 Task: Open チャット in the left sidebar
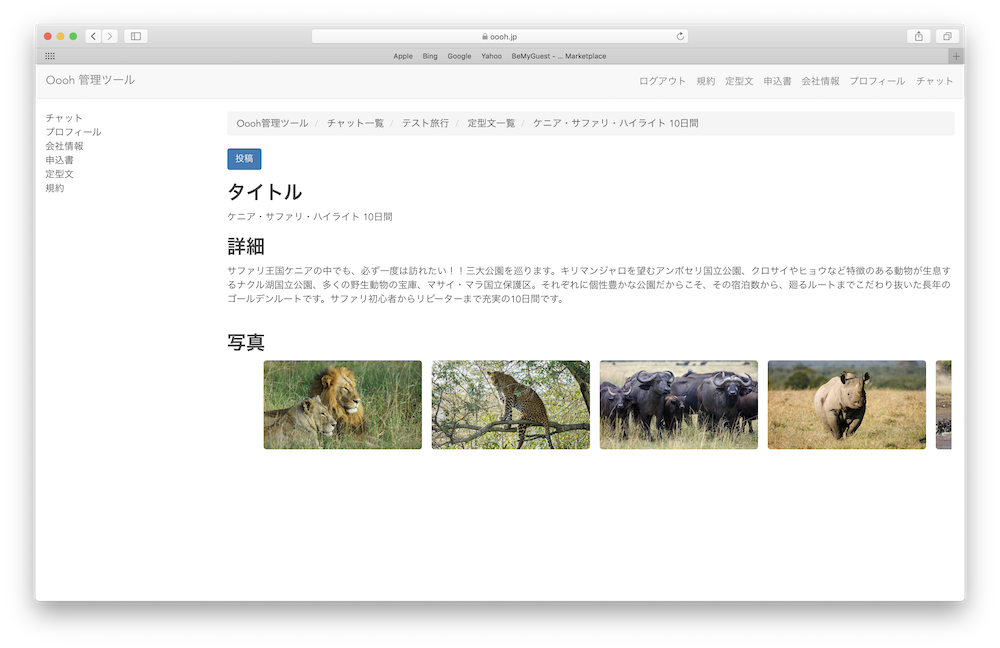[64, 118]
